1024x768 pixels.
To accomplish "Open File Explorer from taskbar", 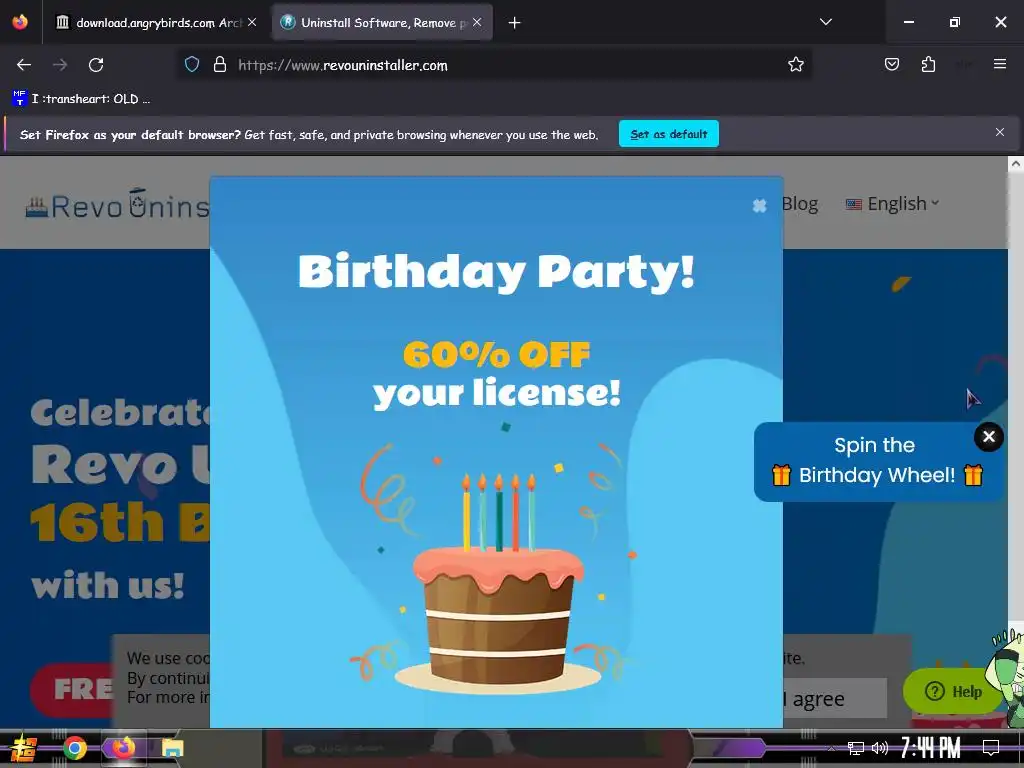I will pos(172,748).
